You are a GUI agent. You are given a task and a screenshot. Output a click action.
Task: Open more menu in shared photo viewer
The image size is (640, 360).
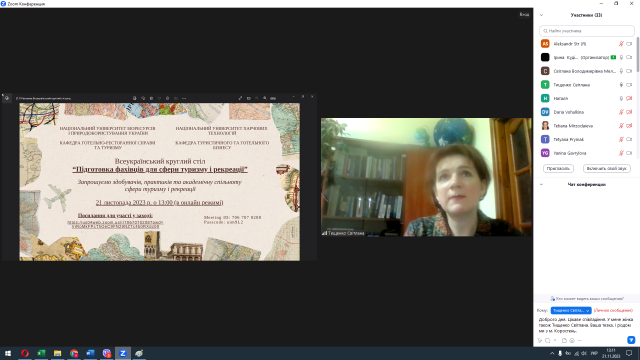coord(184,98)
